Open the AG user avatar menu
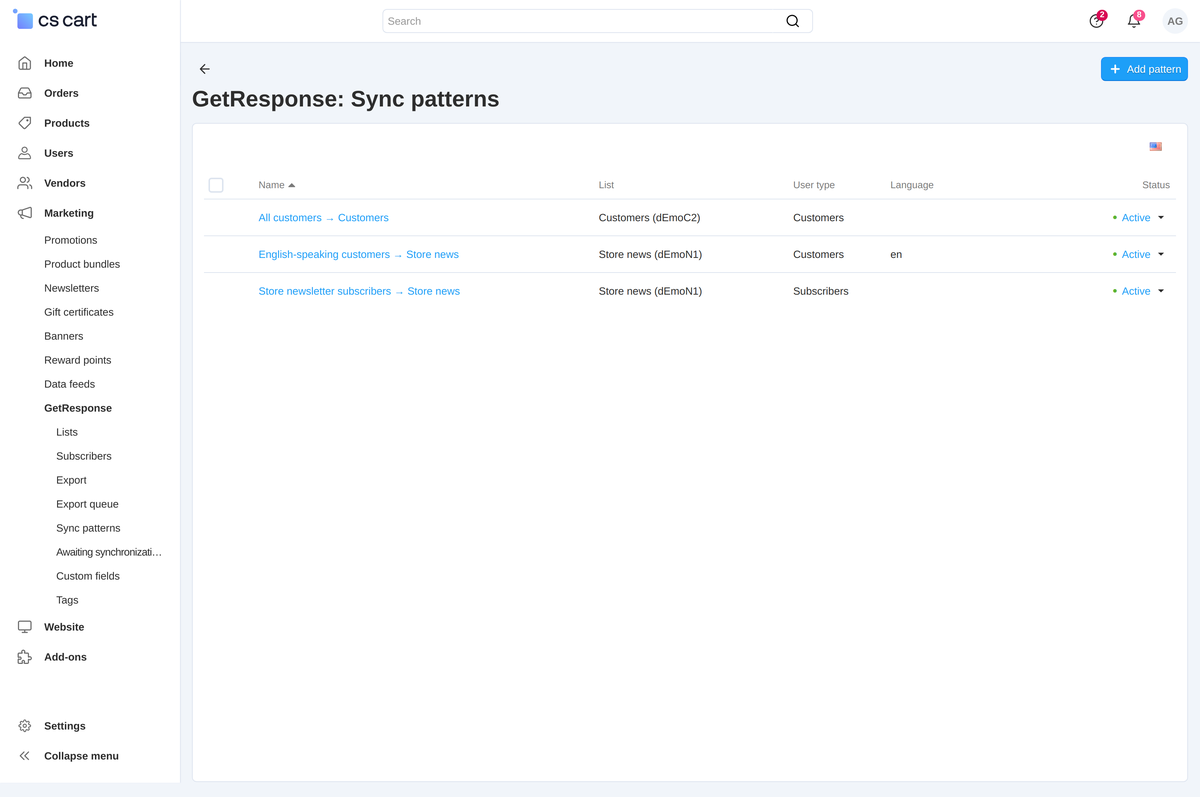This screenshot has width=1200, height=797. (1175, 21)
